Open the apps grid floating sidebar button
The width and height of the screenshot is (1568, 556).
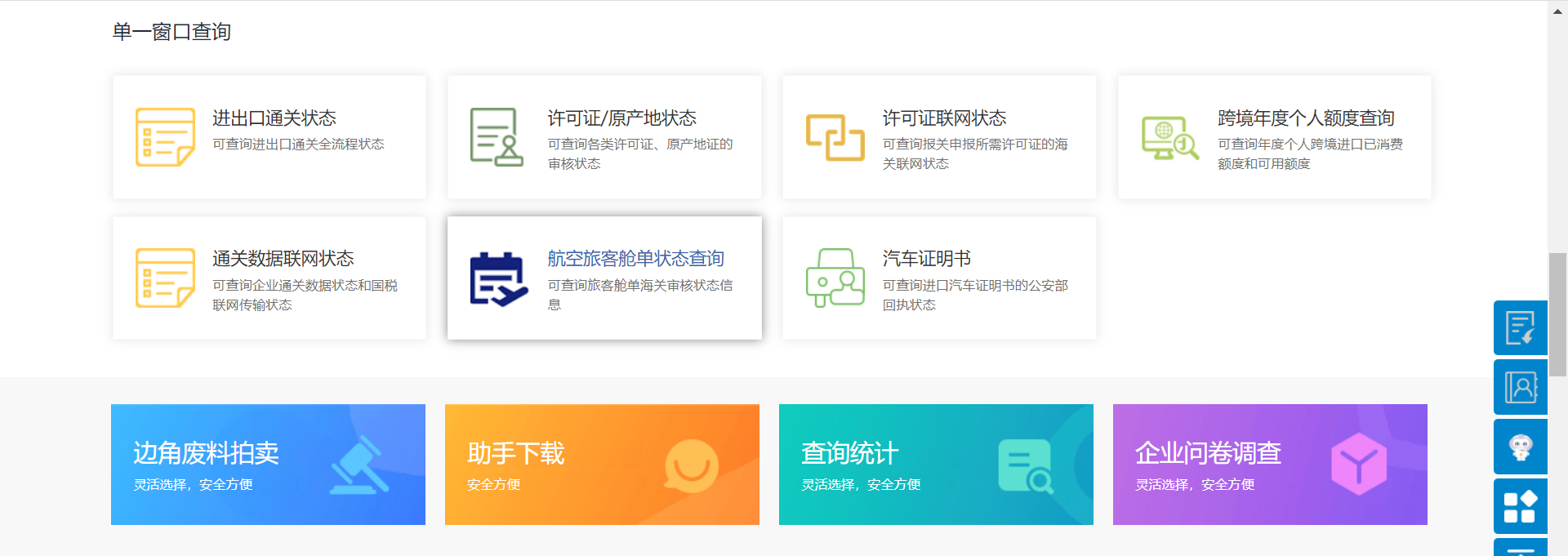pos(1521,506)
